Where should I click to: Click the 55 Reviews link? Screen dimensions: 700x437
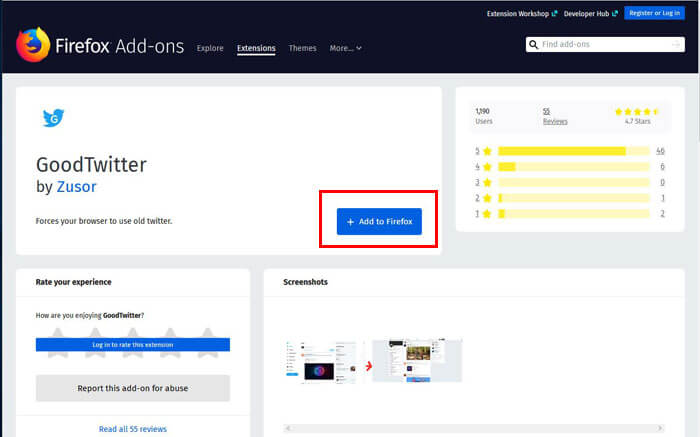(555, 116)
